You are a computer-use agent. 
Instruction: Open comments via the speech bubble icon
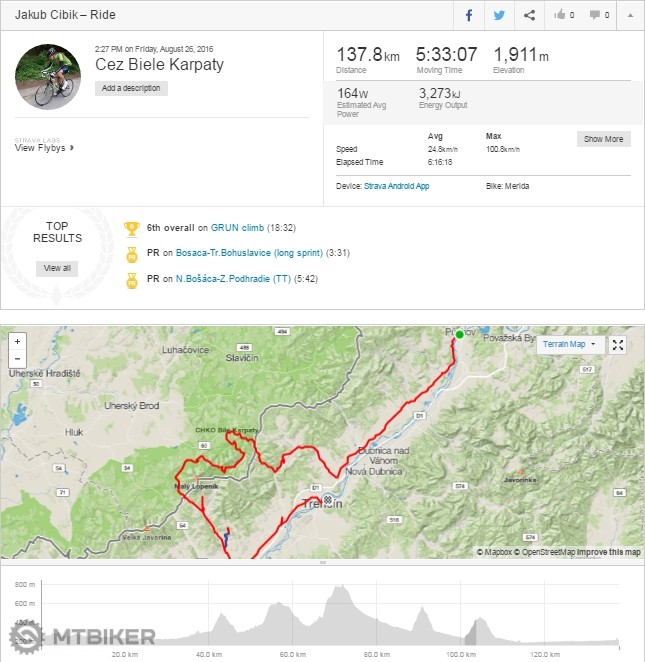[599, 15]
